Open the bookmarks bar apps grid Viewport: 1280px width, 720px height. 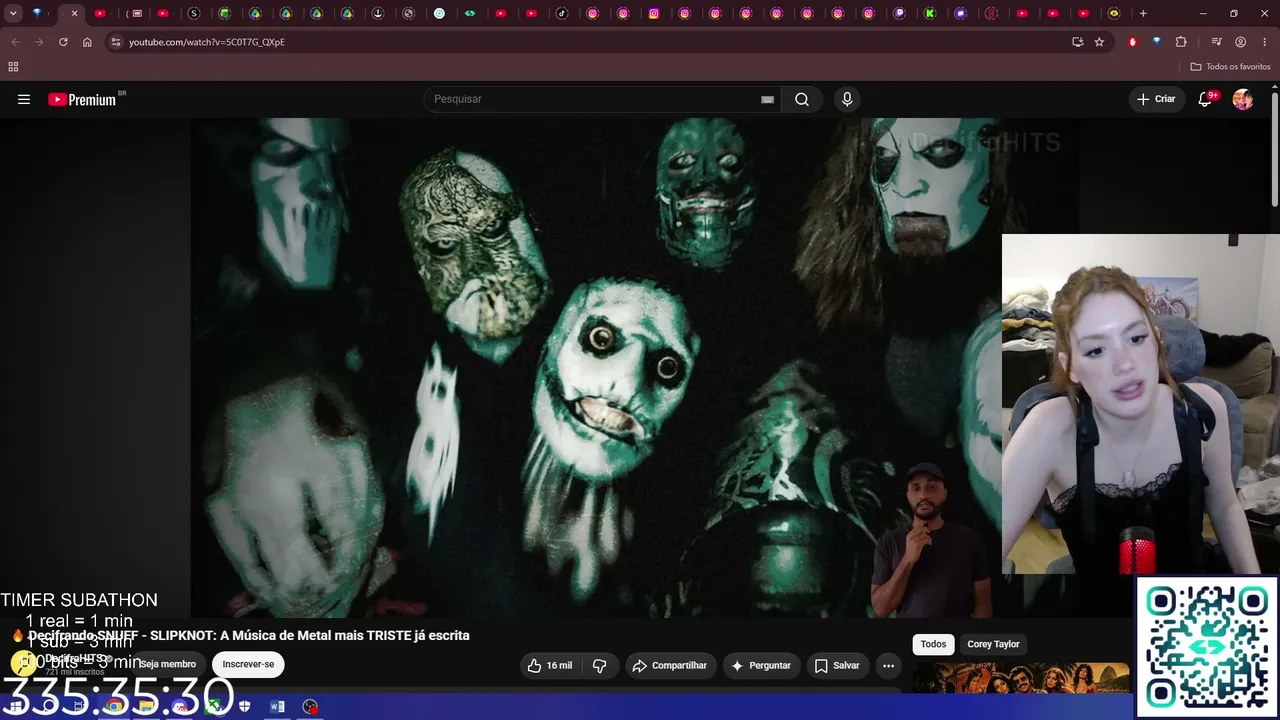pyautogui.click(x=13, y=67)
